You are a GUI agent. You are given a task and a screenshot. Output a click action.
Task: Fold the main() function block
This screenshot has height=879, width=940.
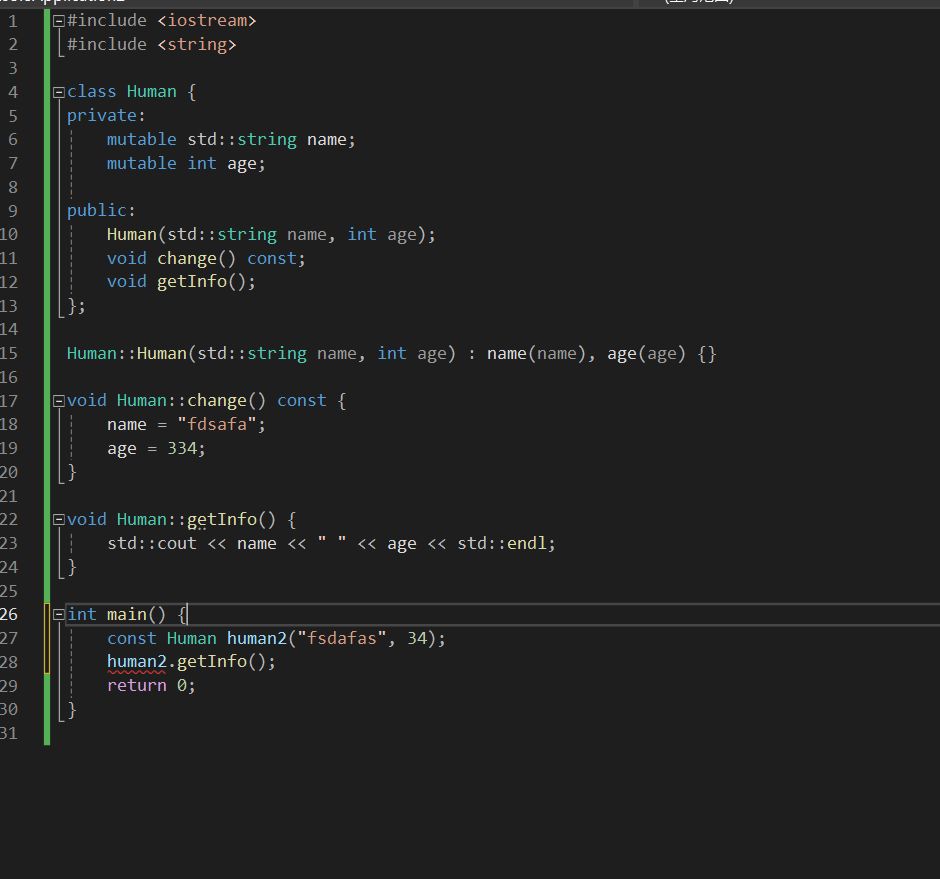59,615
